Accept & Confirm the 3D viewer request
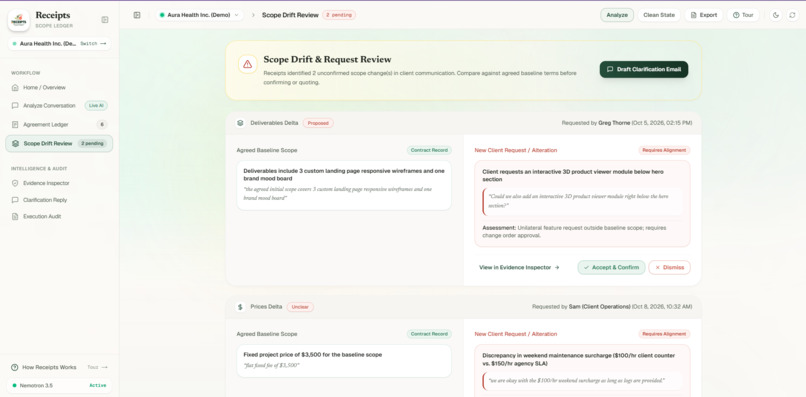This screenshot has width=806, height=397. tap(611, 267)
